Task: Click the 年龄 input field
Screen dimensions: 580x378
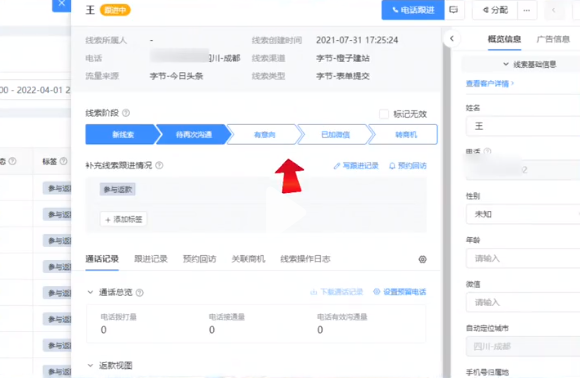Action: point(523,258)
